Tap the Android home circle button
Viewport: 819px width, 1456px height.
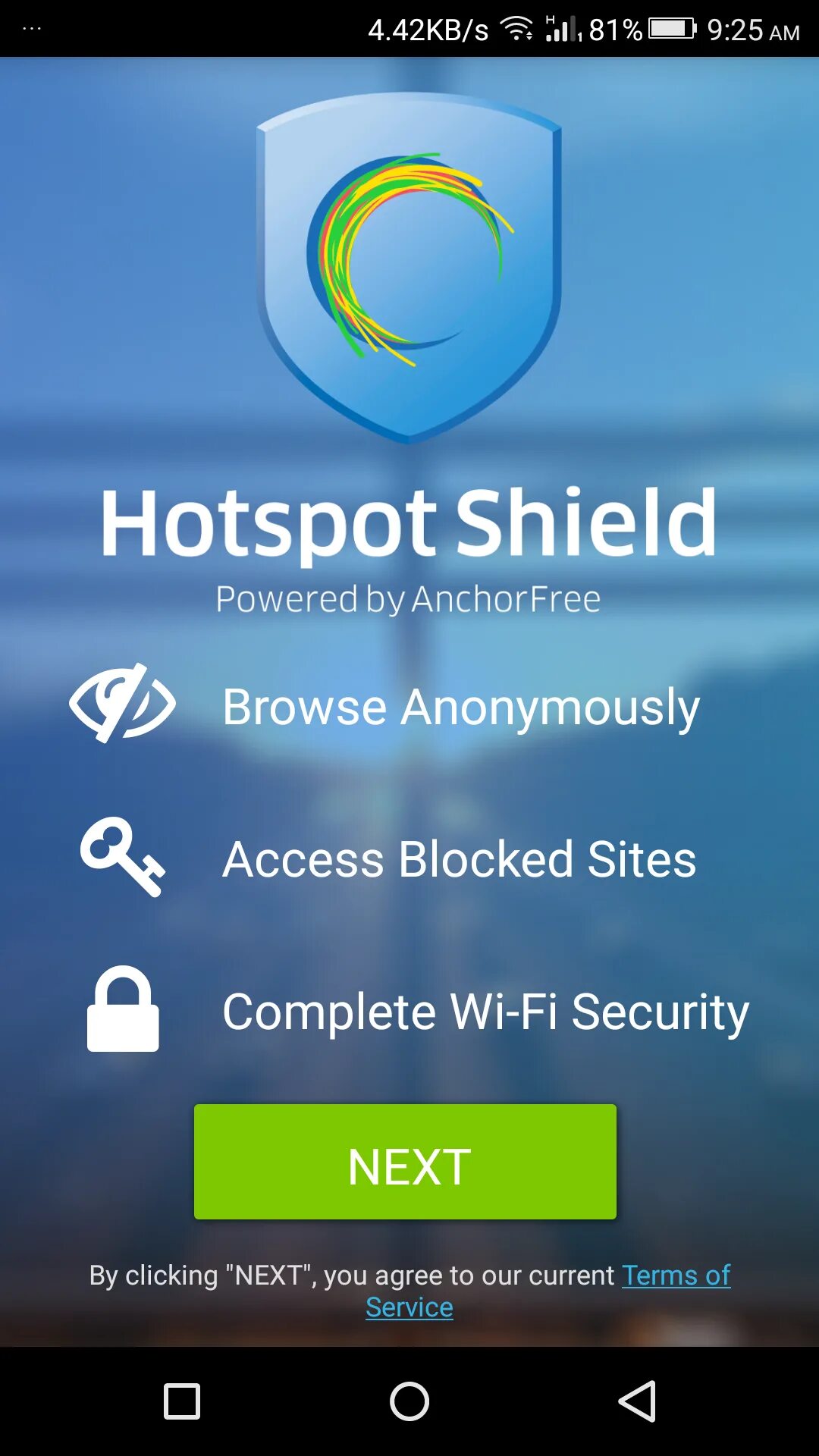(409, 1401)
